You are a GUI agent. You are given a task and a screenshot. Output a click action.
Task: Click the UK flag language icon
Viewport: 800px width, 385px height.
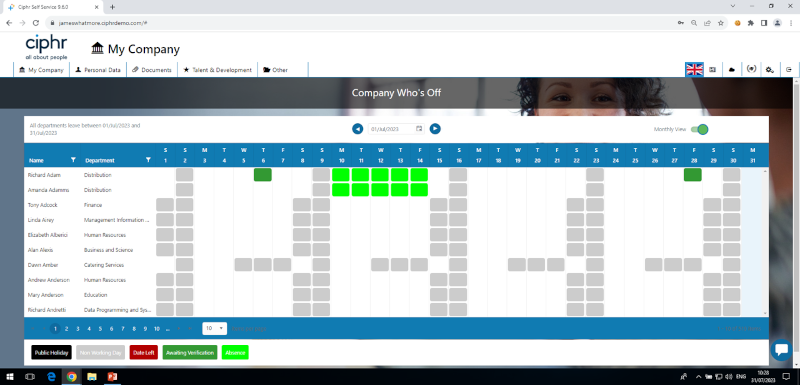[x=694, y=69]
